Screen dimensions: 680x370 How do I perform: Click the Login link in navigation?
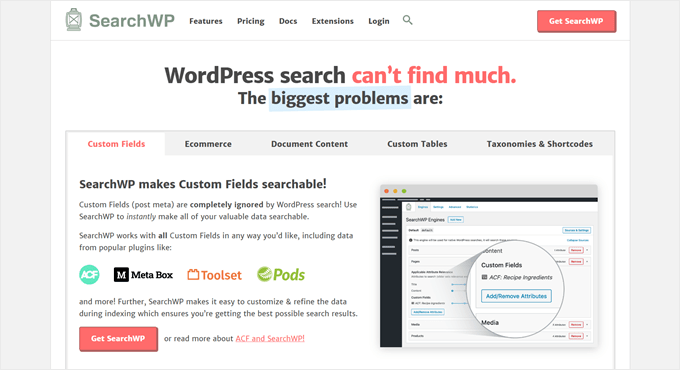click(379, 21)
